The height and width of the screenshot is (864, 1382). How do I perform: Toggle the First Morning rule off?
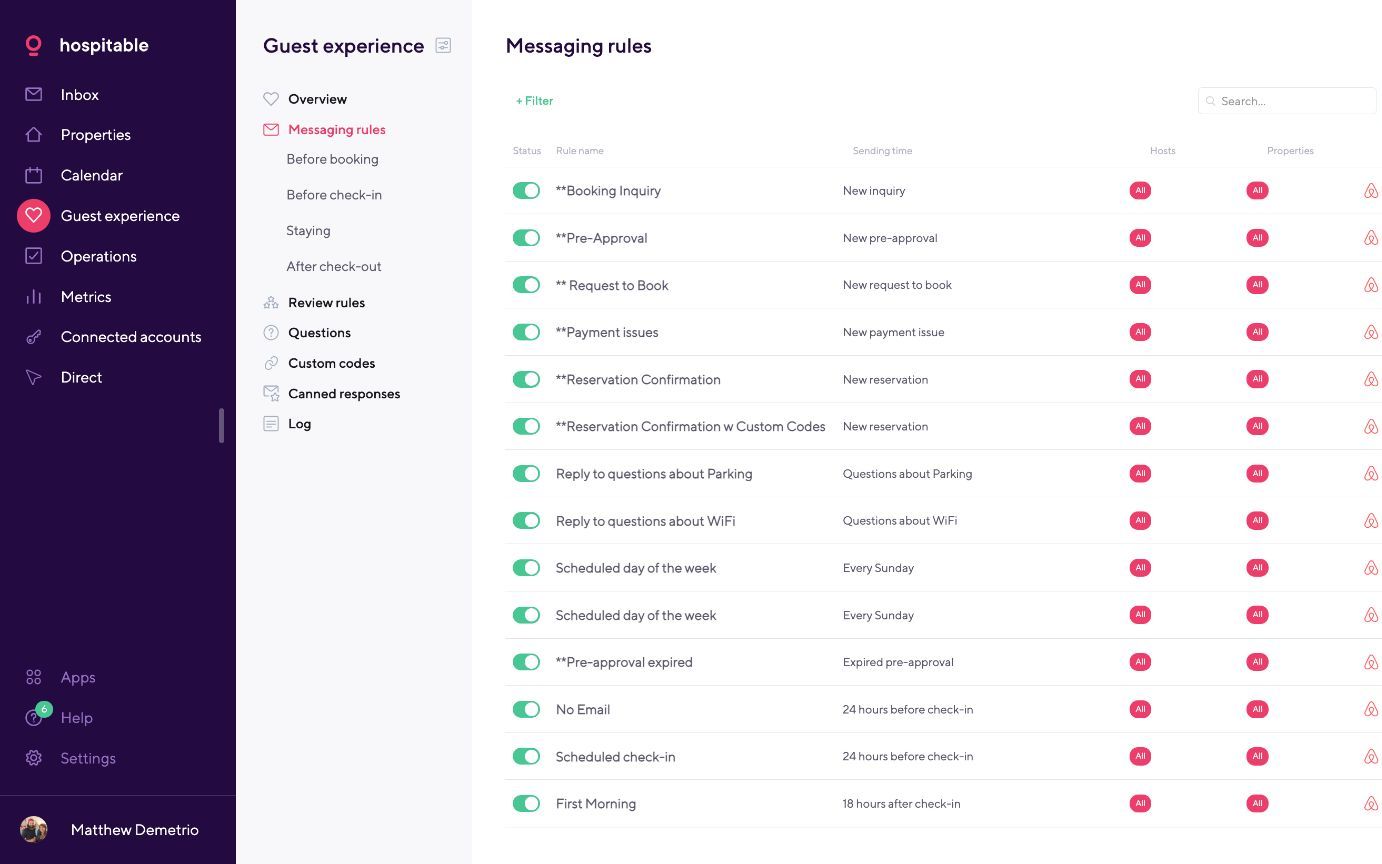526,804
